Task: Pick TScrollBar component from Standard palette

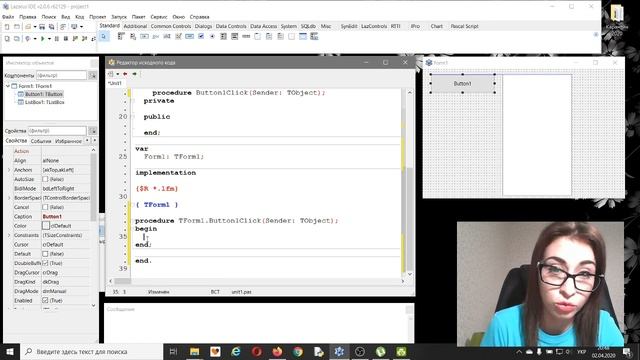Action: pyautogui.click(x=246, y=36)
